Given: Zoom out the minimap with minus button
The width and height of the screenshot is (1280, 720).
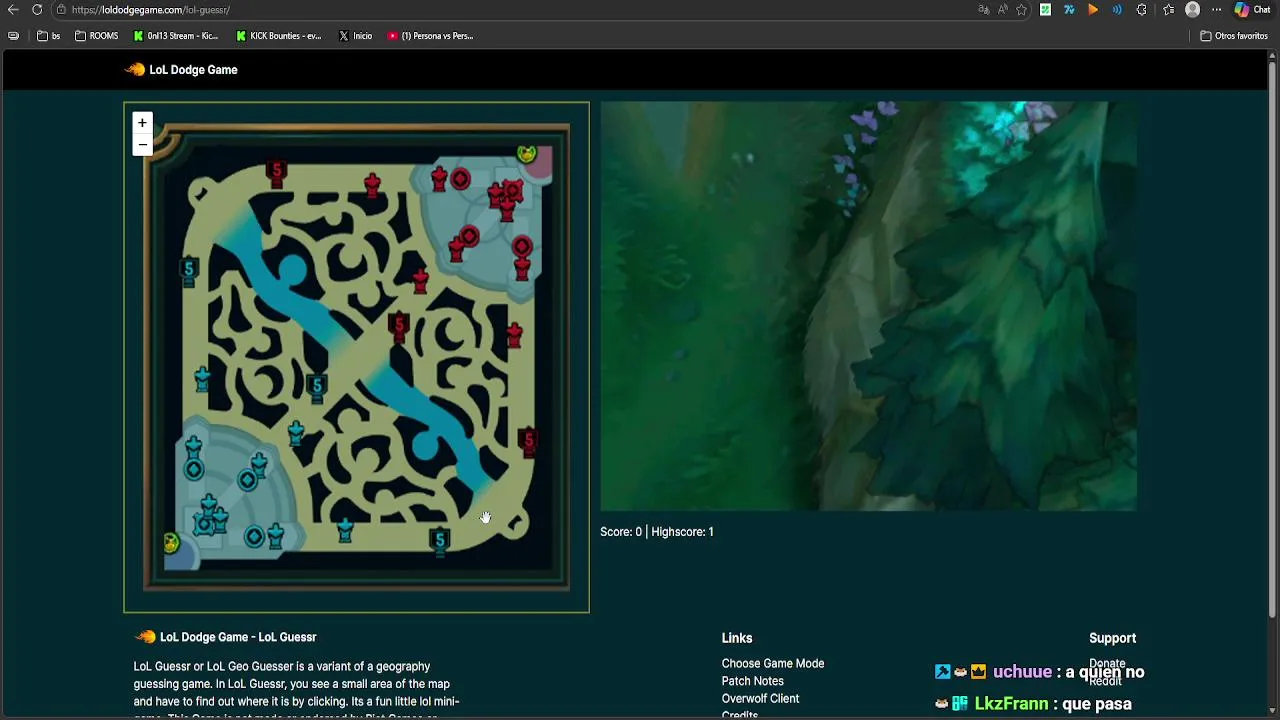Looking at the screenshot, I should pos(142,145).
